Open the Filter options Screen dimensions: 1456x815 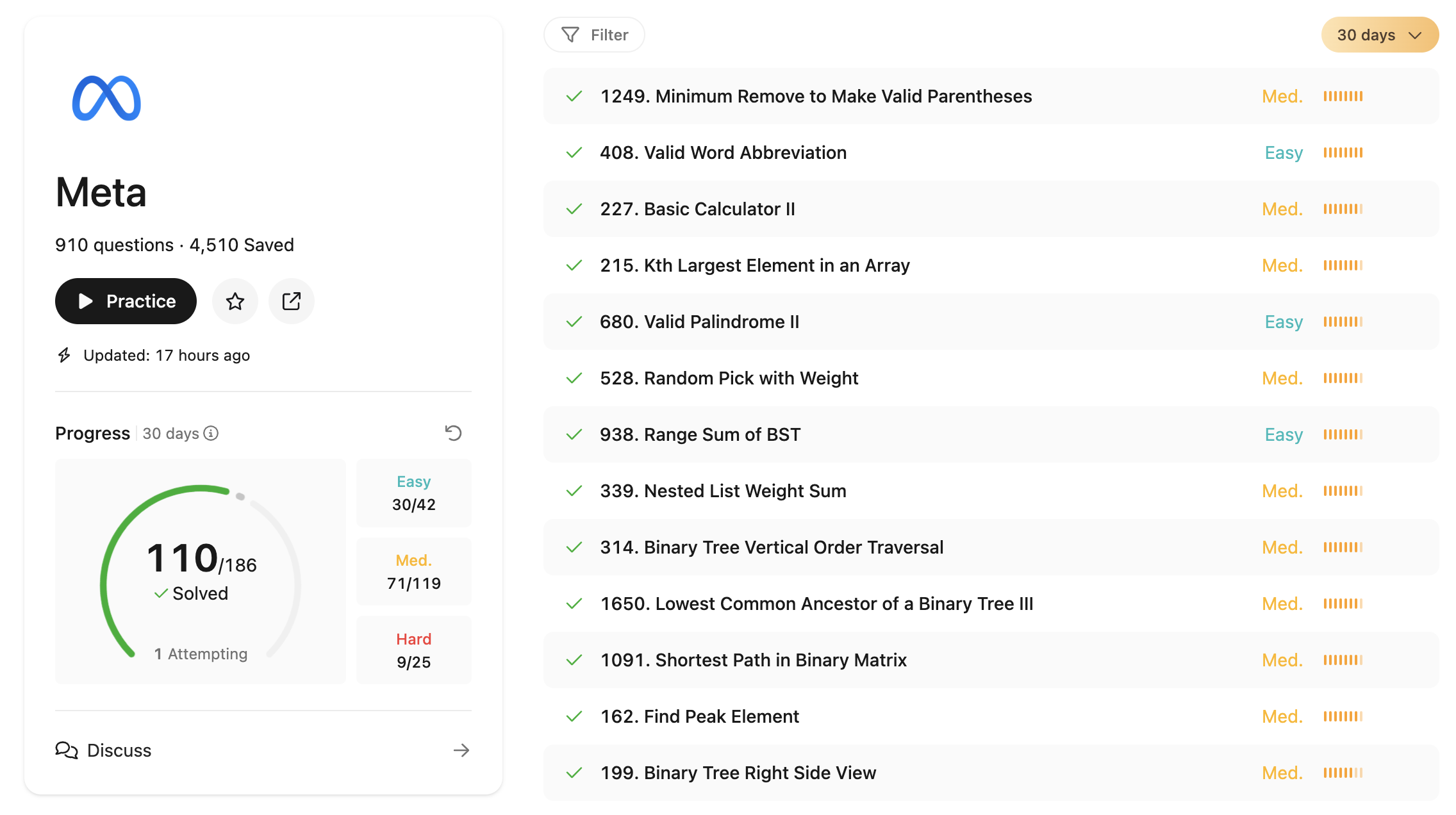pos(594,35)
